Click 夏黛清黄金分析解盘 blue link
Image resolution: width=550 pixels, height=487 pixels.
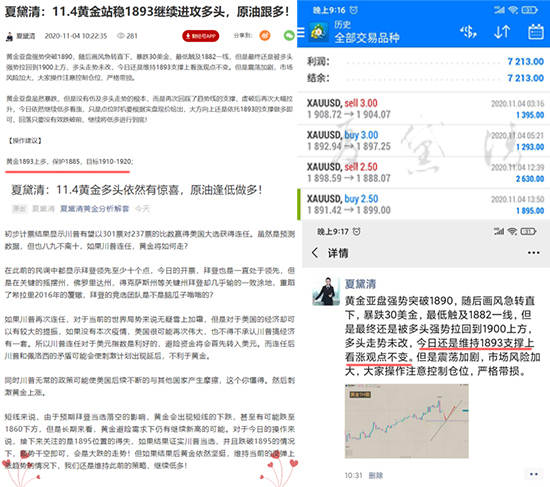[94, 209]
